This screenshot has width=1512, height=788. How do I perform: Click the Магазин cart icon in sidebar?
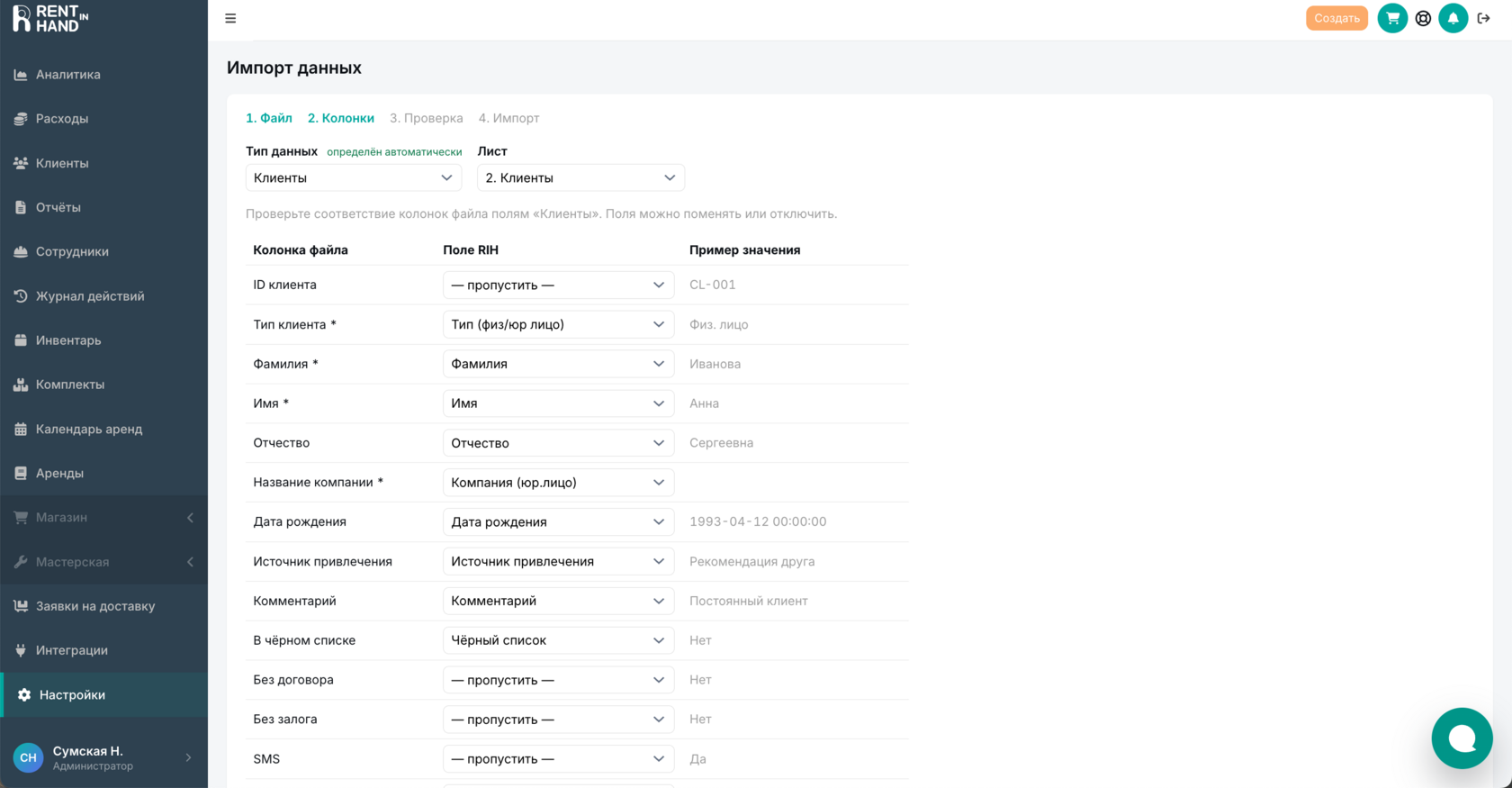(21, 517)
